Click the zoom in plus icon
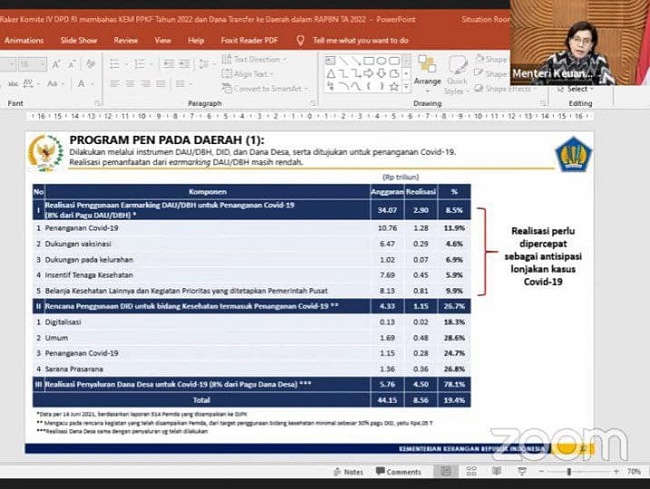The width and height of the screenshot is (650, 489). click(617, 471)
